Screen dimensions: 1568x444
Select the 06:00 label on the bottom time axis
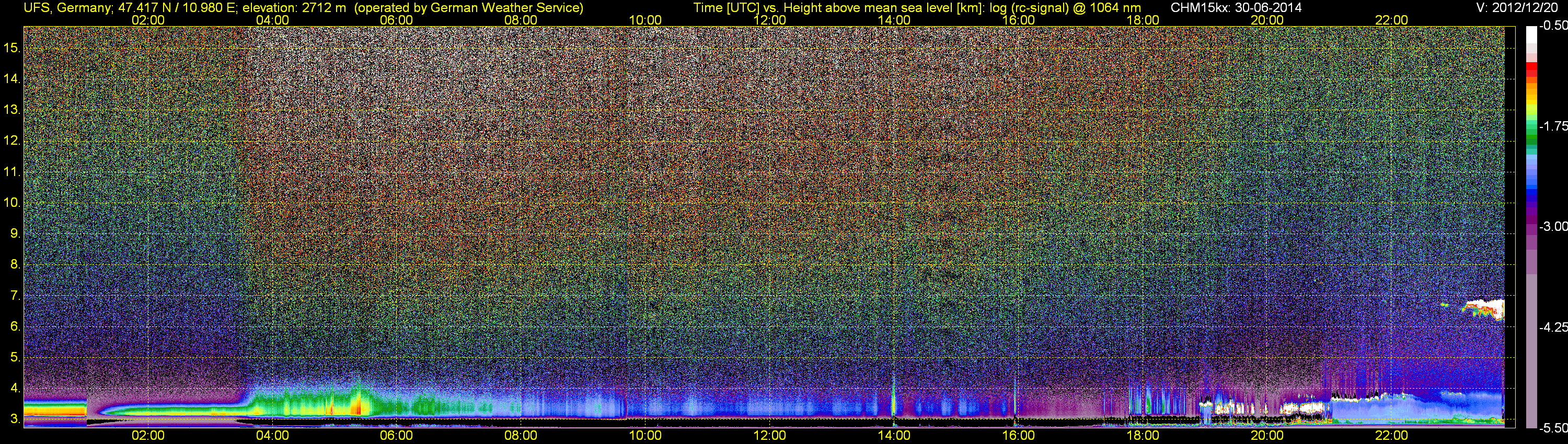pyautogui.click(x=396, y=436)
